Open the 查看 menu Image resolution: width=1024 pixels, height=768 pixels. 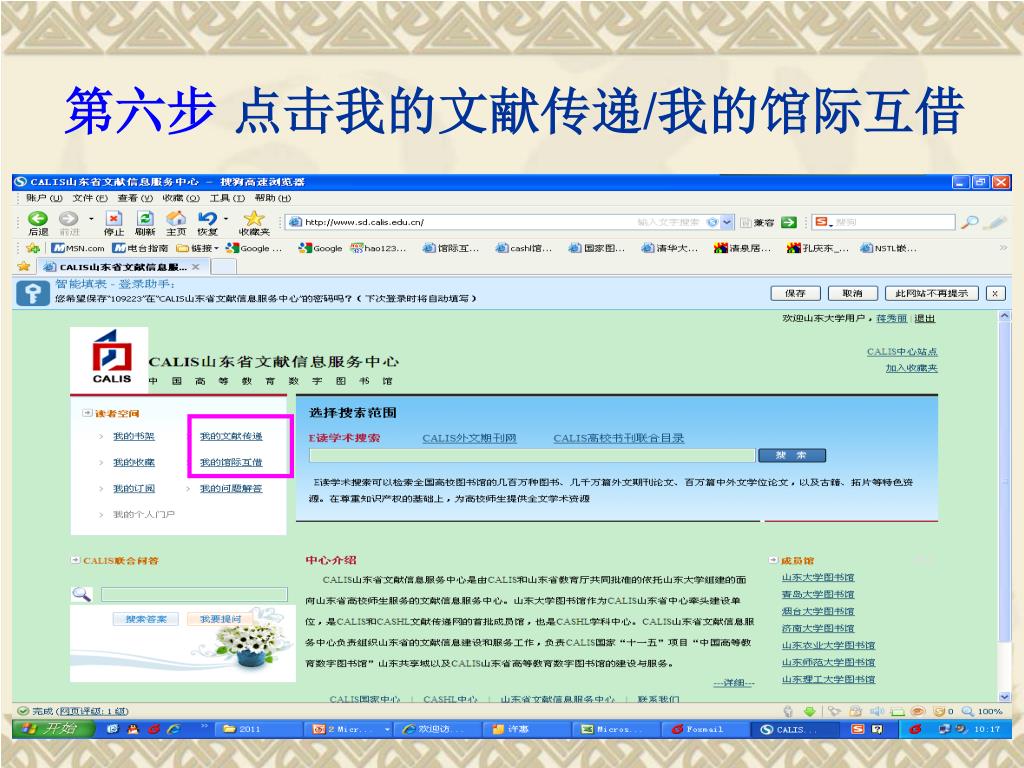[x=135, y=198]
